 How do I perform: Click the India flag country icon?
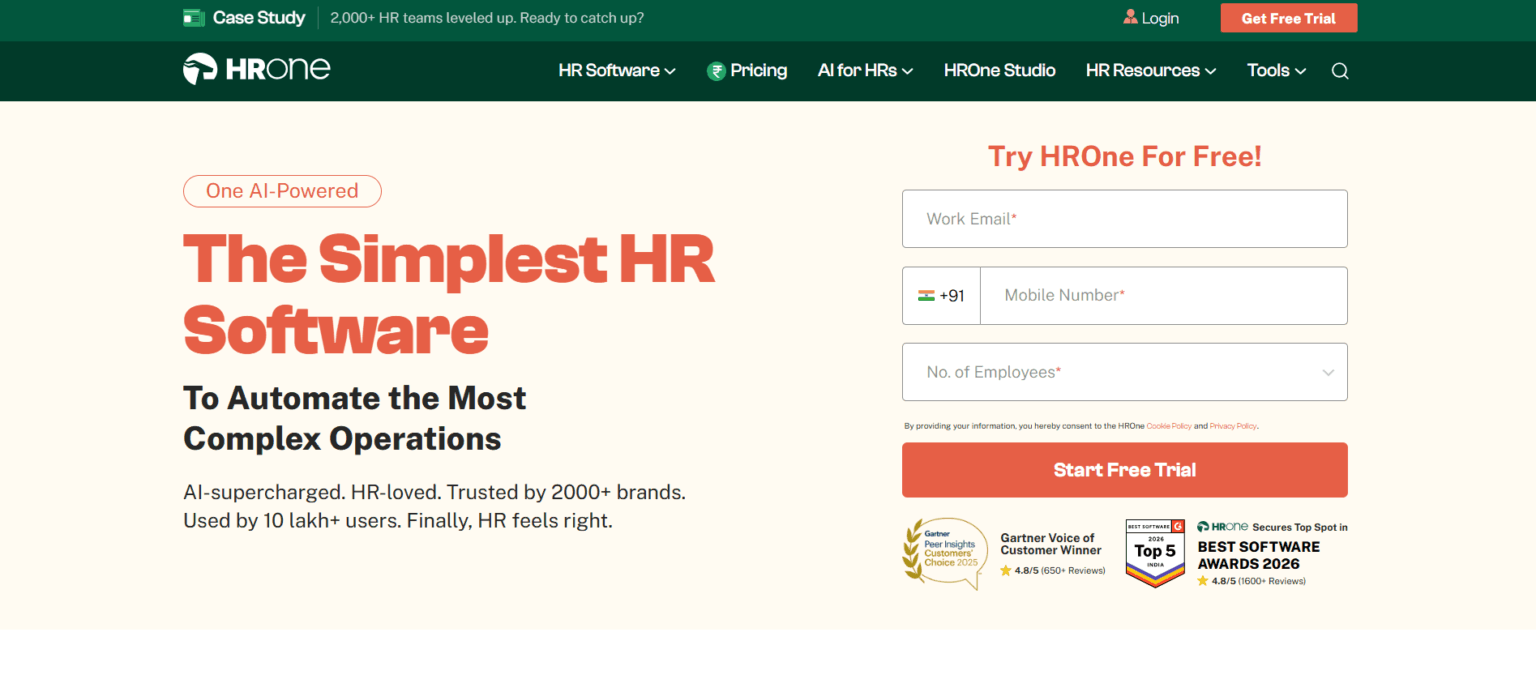coord(926,296)
